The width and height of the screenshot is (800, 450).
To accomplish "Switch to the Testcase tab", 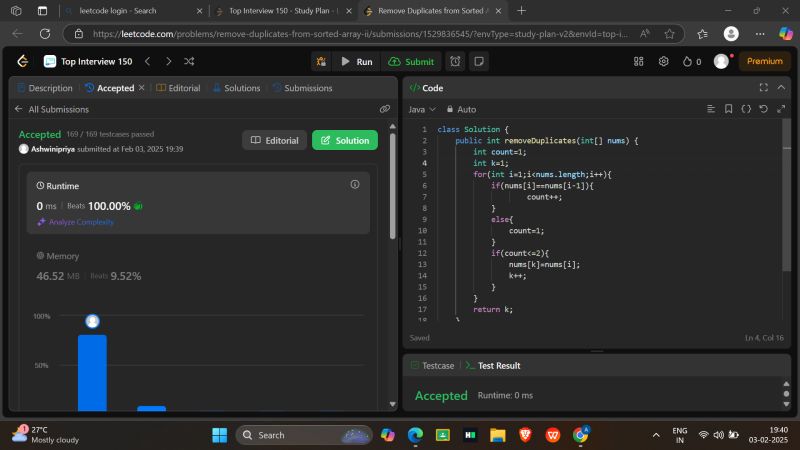I will [x=432, y=366].
